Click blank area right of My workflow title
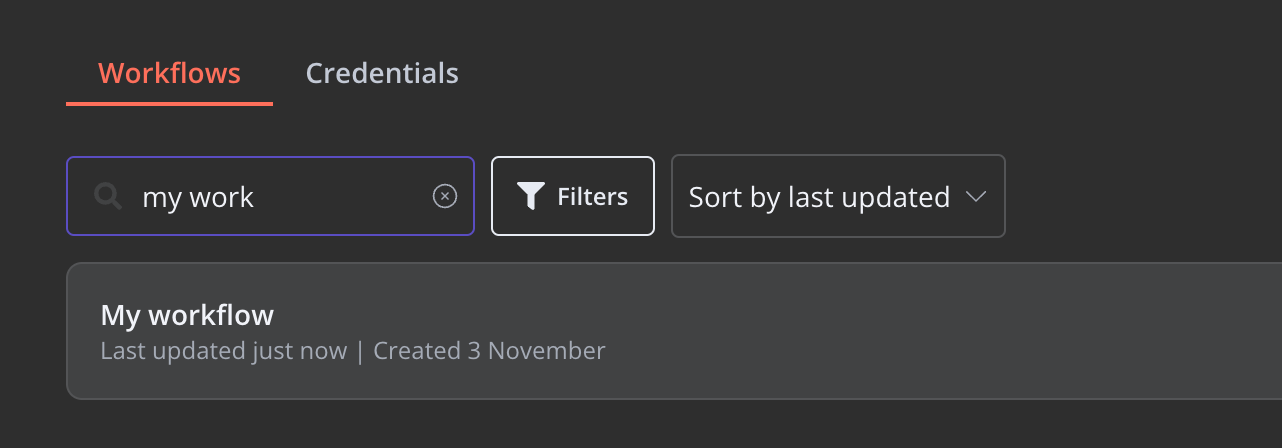1282x448 pixels. [700, 315]
